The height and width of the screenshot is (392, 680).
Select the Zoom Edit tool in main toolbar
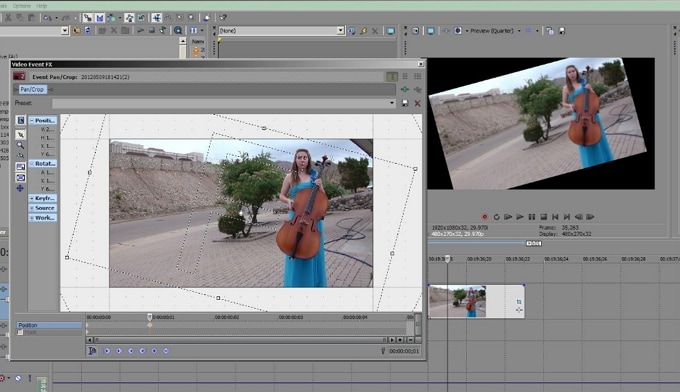(191, 18)
